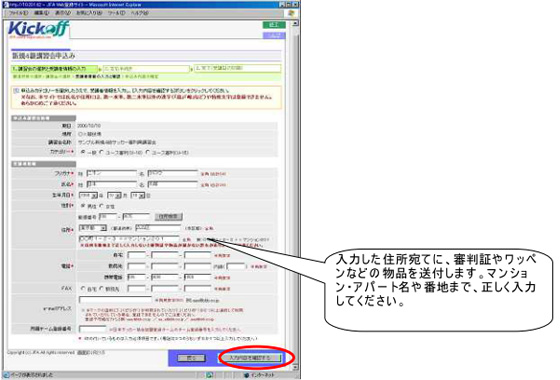Screen dimensions: 560x380
Task: Click the Kickoff logo
Action: pyautogui.click(x=38, y=30)
